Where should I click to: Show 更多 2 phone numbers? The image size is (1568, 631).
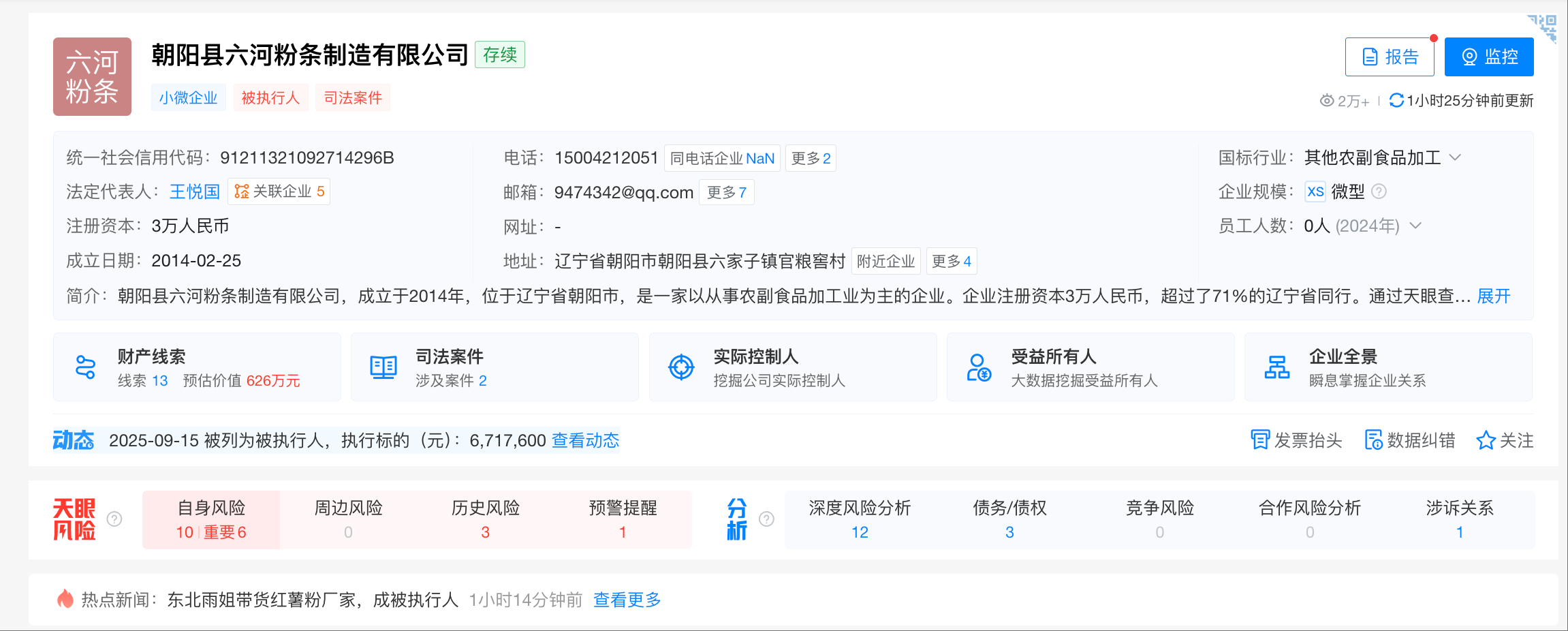[x=811, y=158]
